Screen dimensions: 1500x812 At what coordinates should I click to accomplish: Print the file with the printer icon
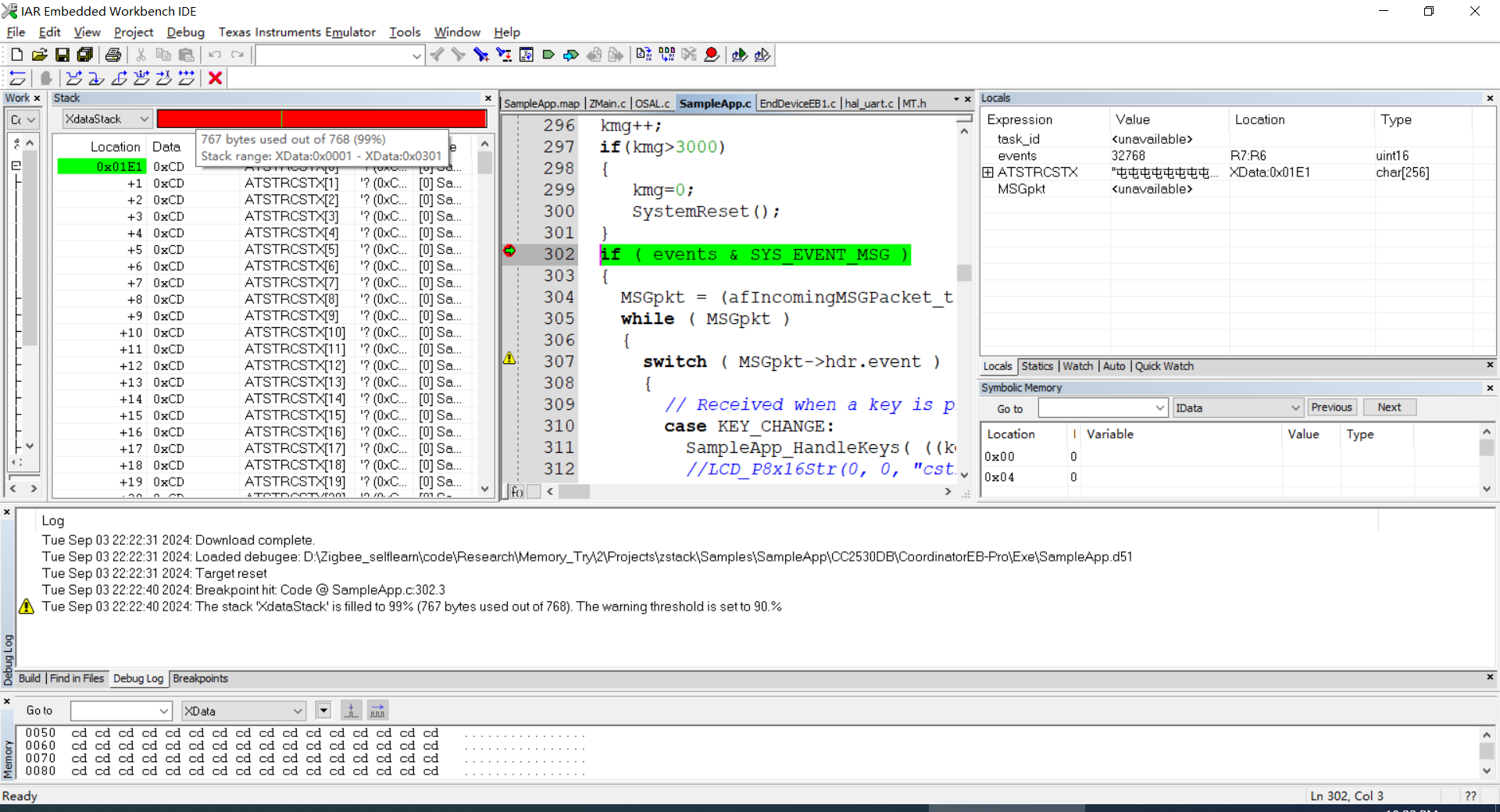pos(113,55)
